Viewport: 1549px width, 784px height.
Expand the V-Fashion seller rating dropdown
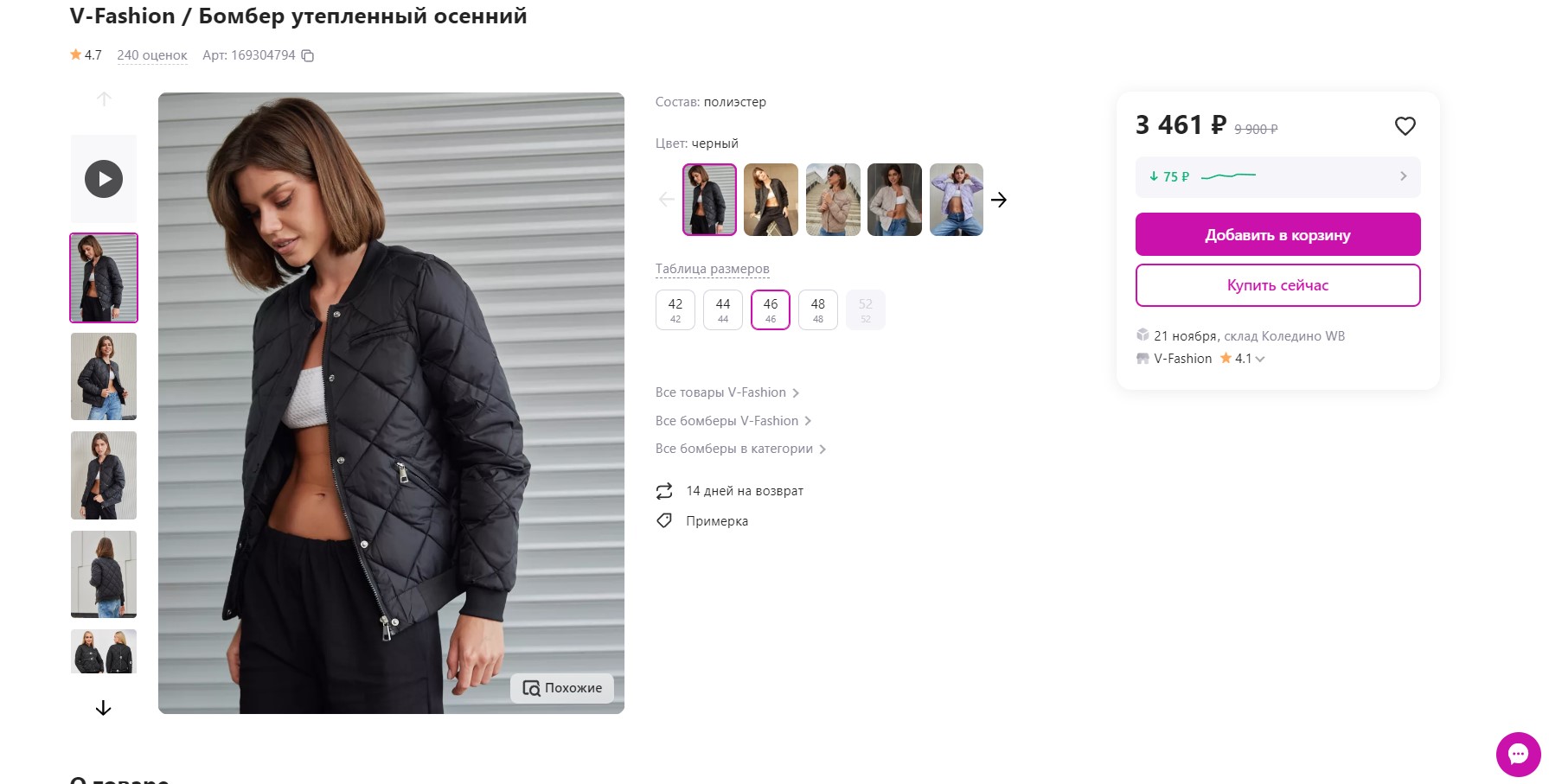(x=1260, y=359)
